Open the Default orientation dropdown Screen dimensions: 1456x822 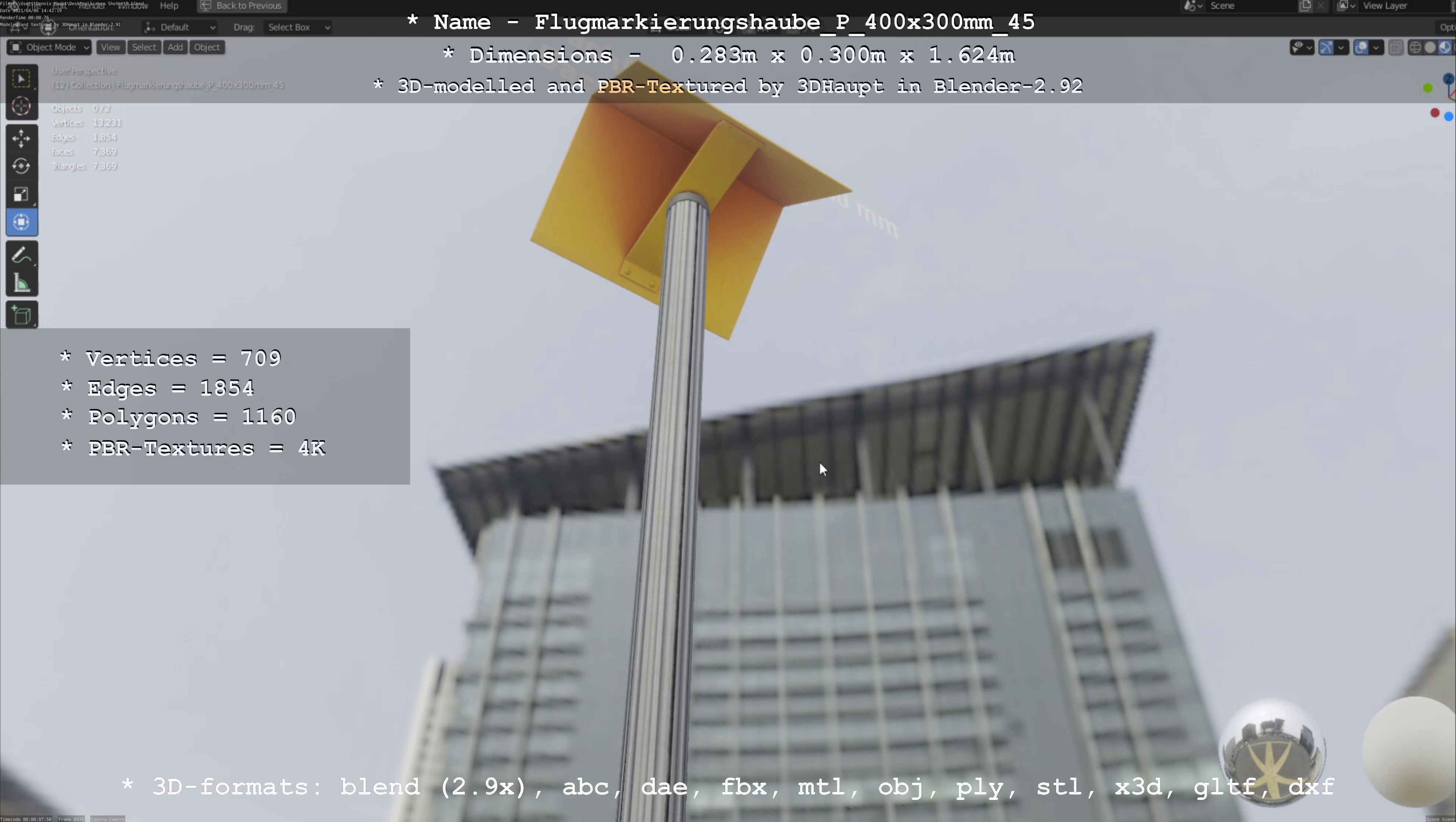(180, 27)
